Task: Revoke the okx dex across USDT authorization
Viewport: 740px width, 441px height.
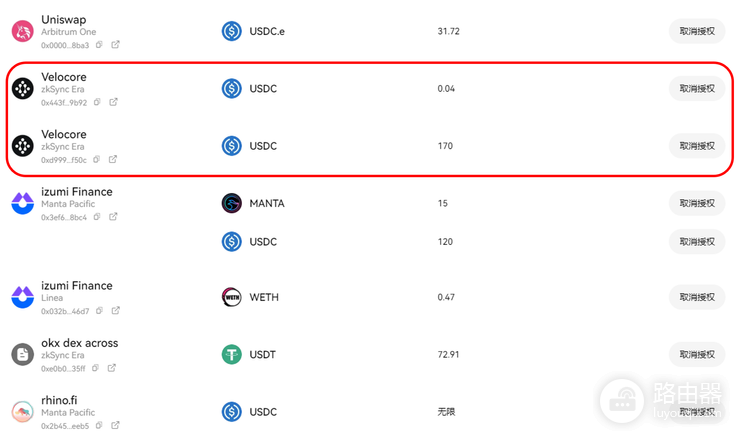Action: tap(697, 355)
